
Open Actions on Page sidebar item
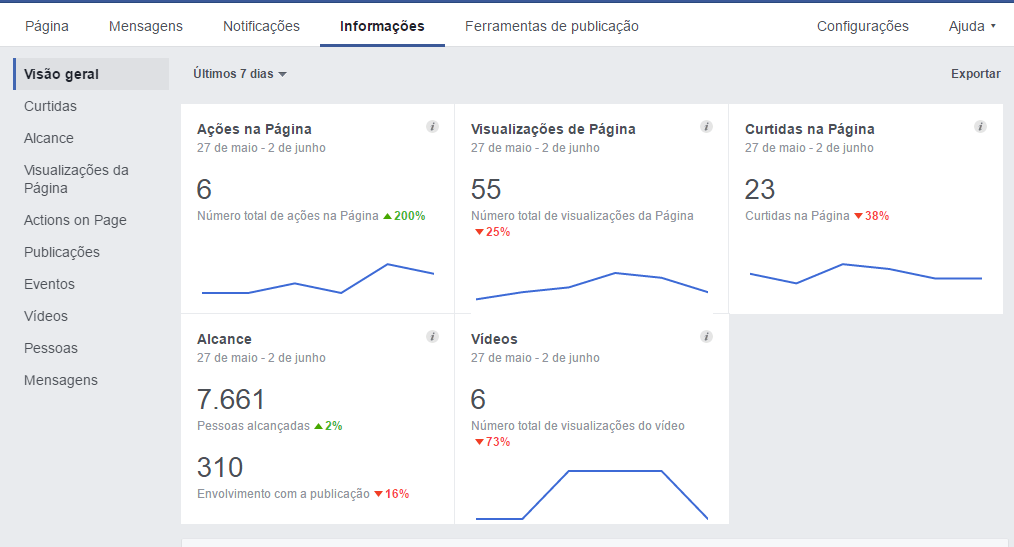tap(75, 220)
